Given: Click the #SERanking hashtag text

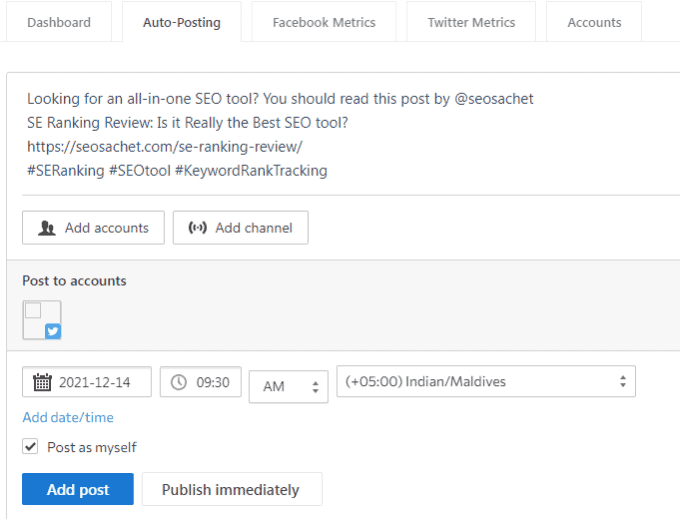Looking at the screenshot, I should tap(65, 170).
